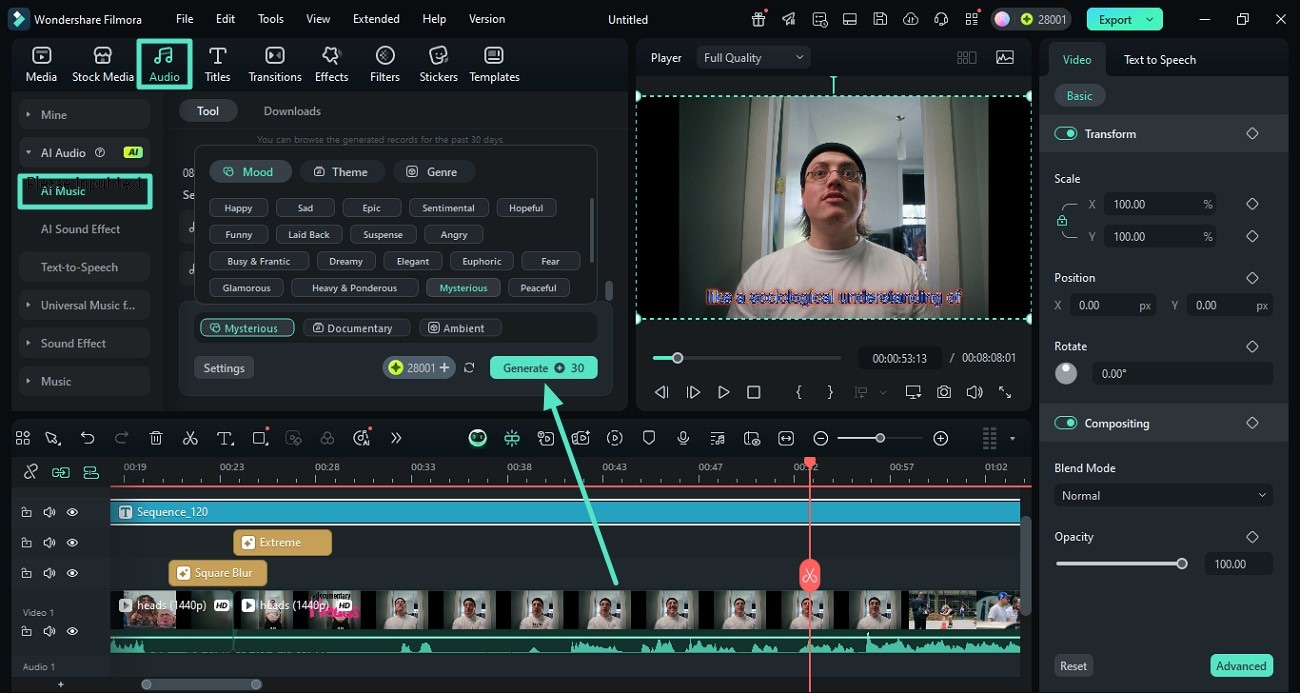Screen dimensions: 1300x693
Task: Open the Effects tab
Action: point(331,64)
